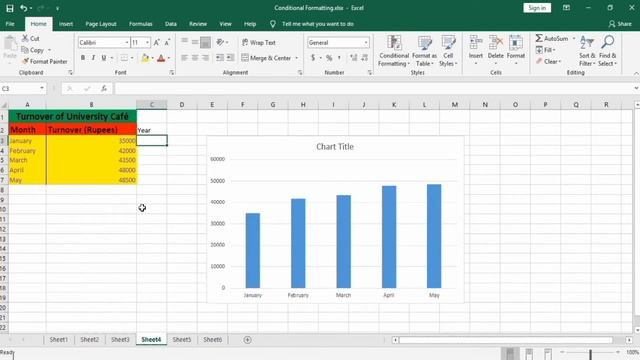
Task: Align text to the left
Action: click(x=184, y=58)
